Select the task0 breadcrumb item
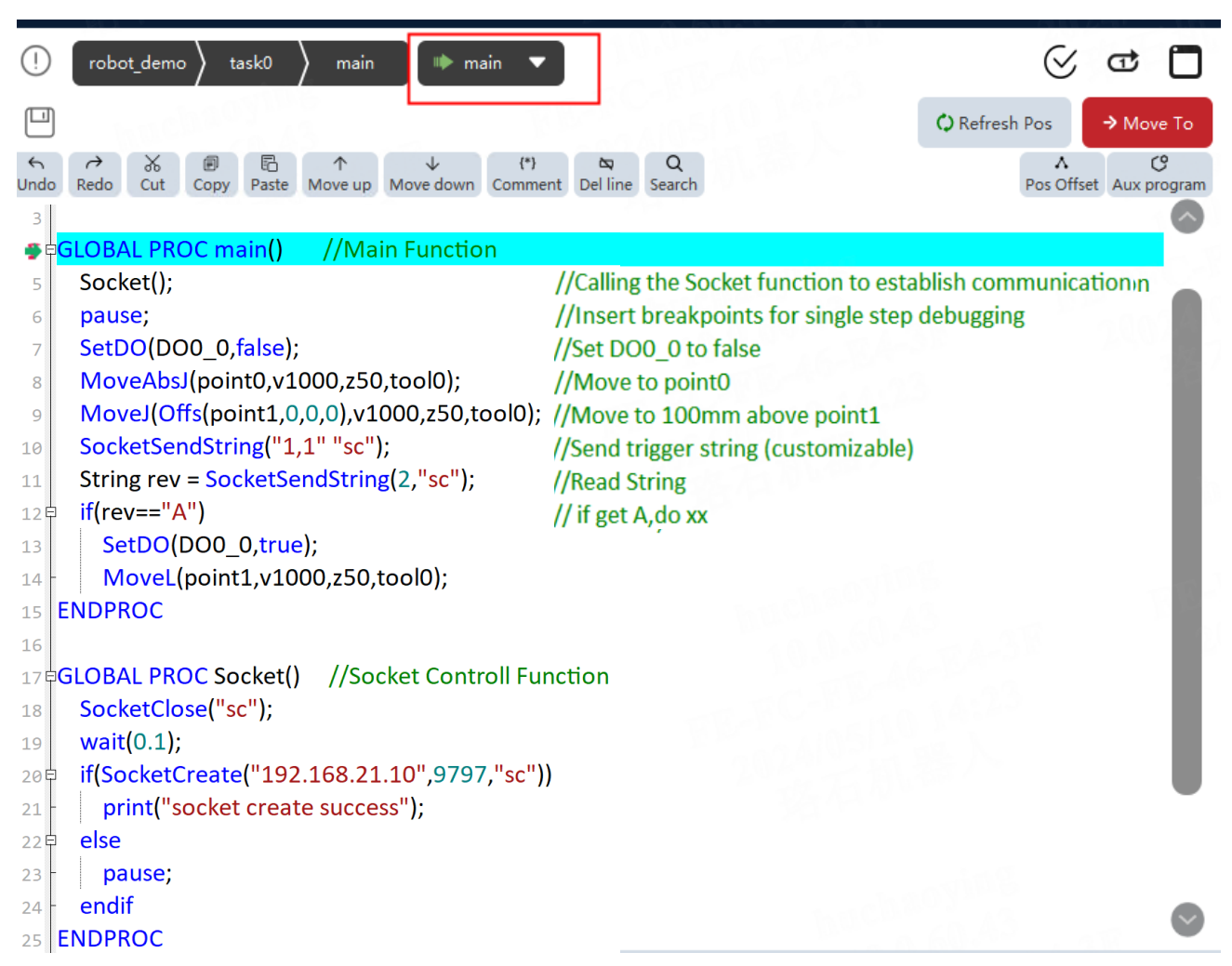Image resolution: width=1232 pixels, height=966 pixels. point(251,63)
